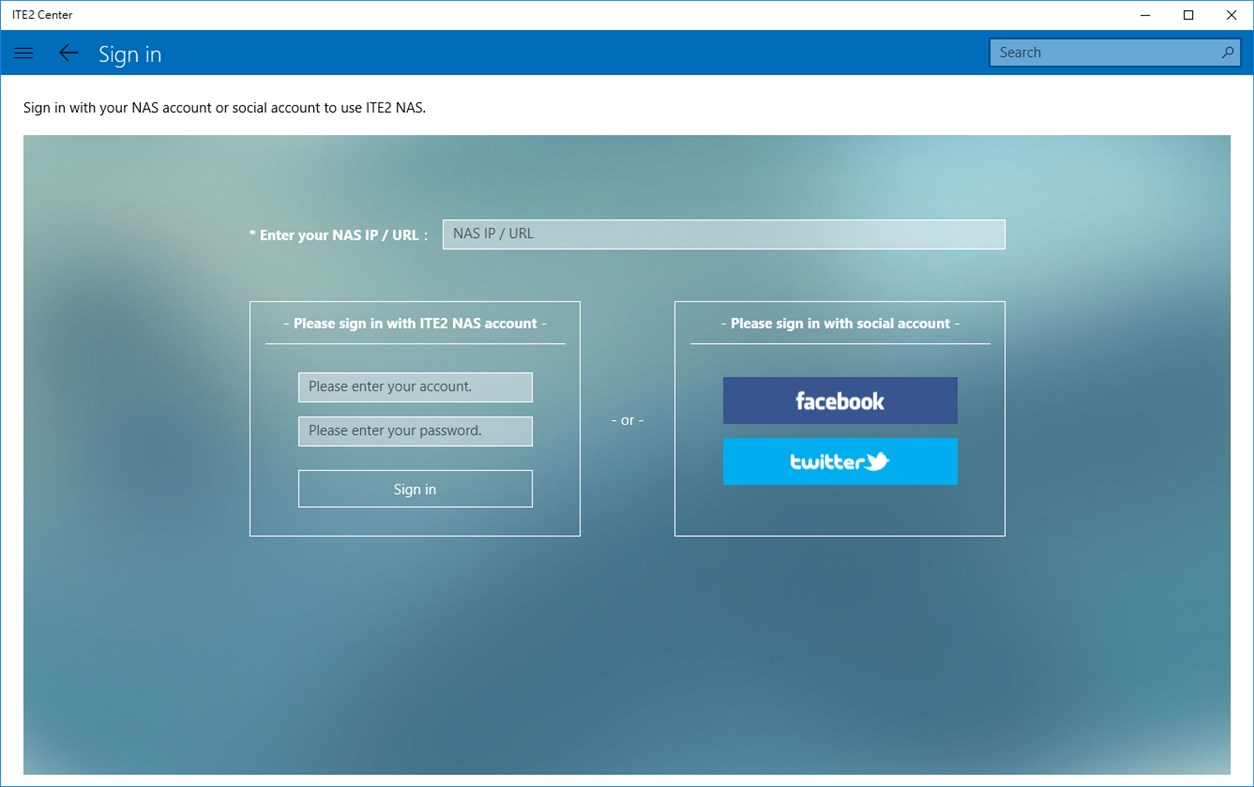
Task: Click the NAS IP / URL input field
Action: click(x=723, y=233)
